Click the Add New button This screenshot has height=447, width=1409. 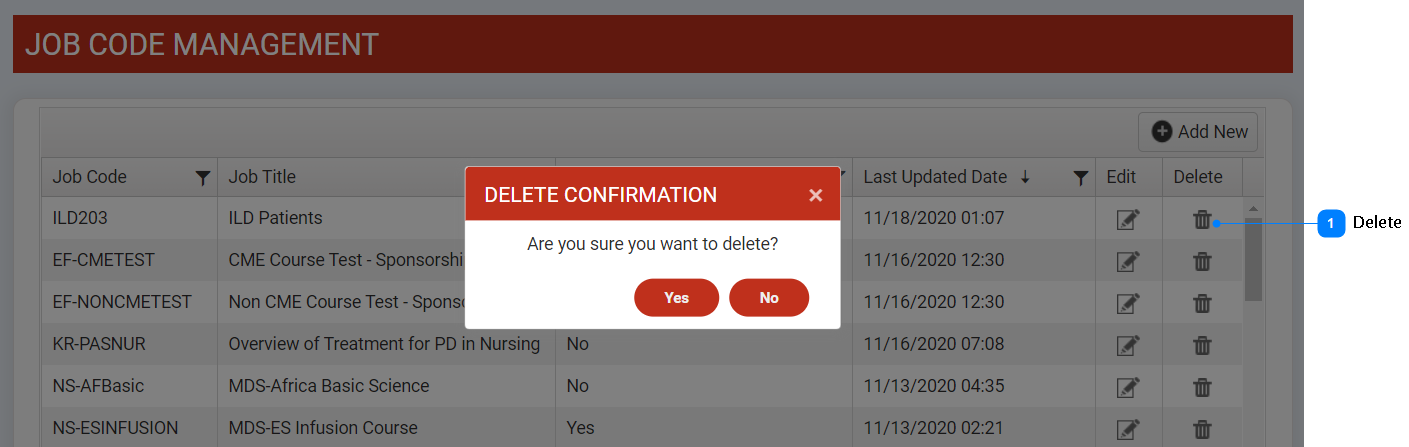click(x=1198, y=132)
